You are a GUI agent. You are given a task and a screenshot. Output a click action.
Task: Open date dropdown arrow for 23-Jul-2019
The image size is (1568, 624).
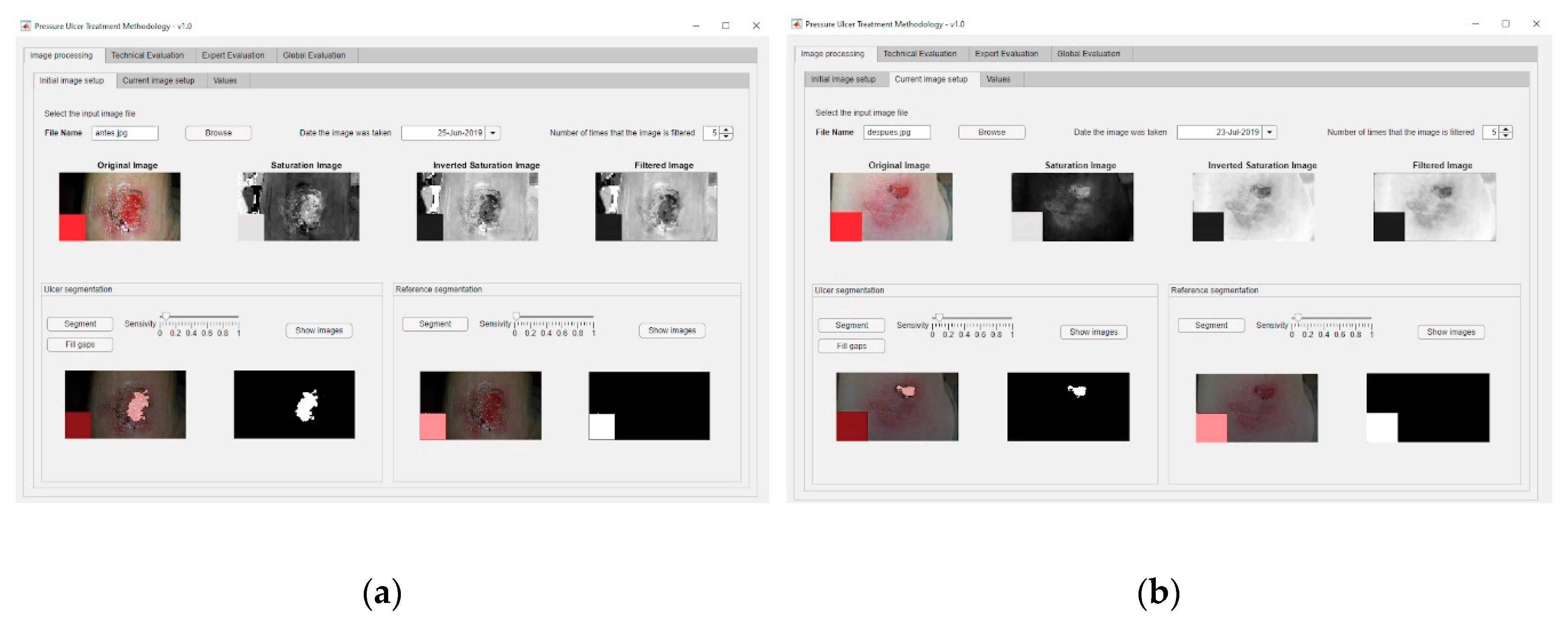[x=1269, y=132]
